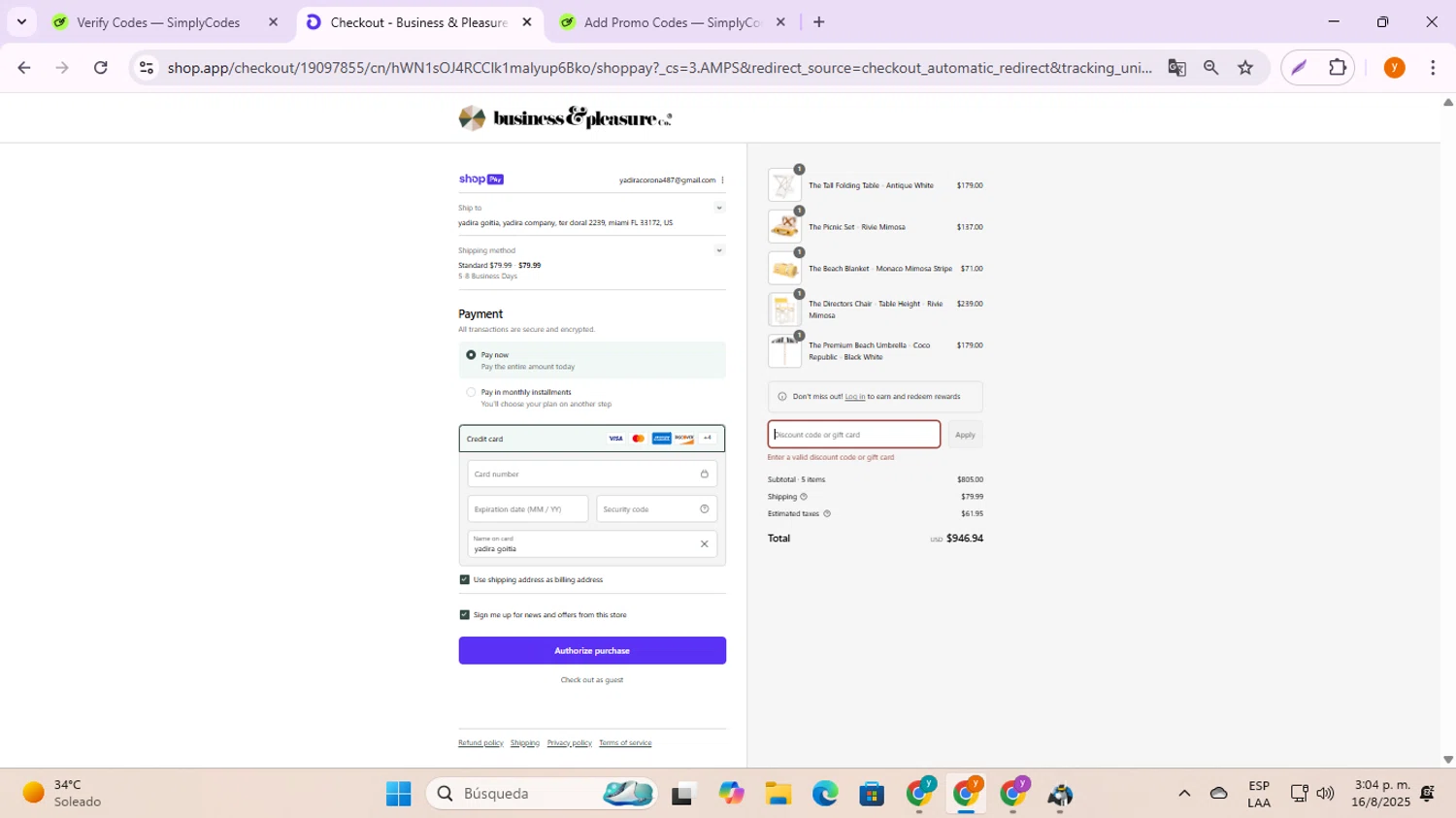Viewport: 1456px width, 818px height.
Task: Open the Chrome profile avatar Y
Action: click(1394, 68)
